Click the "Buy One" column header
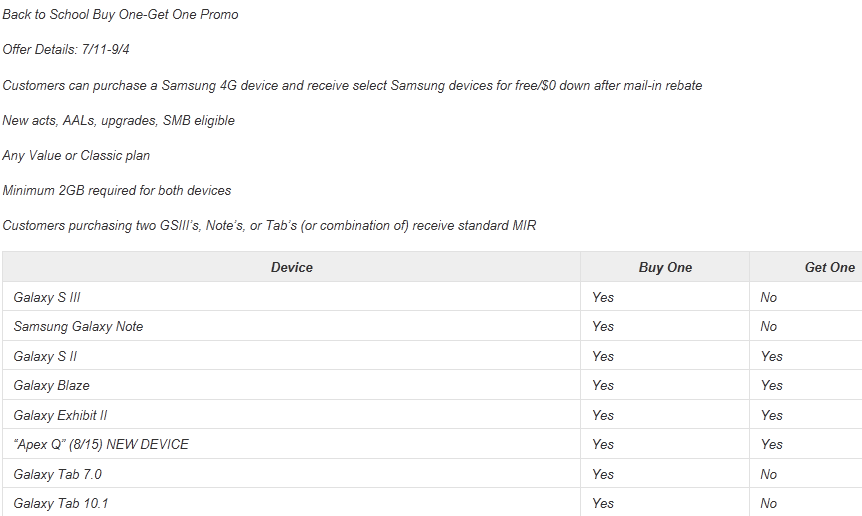The height and width of the screenshot is (516, 862). [x=665, y=267]
